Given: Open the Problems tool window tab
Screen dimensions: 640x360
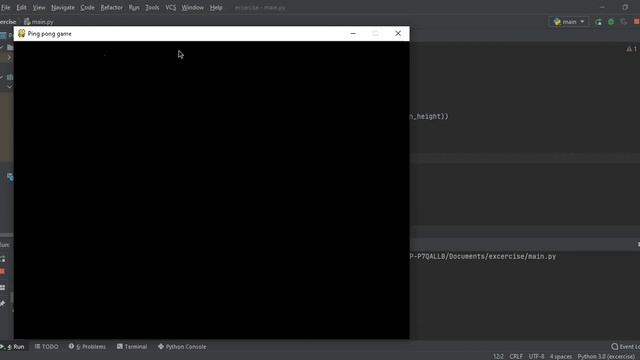Looking at the screenshot, I should [x=87, y=347].
